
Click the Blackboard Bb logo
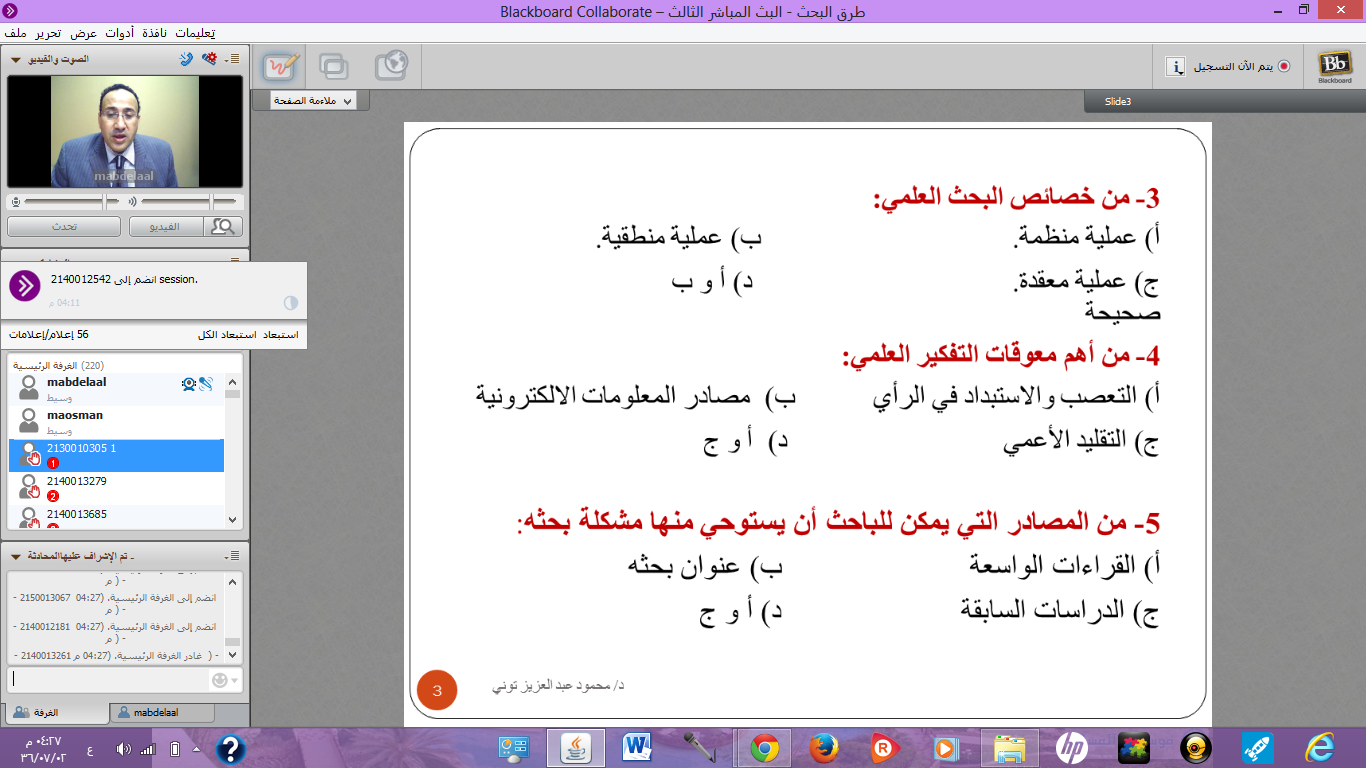click(x=1333, y=67)
